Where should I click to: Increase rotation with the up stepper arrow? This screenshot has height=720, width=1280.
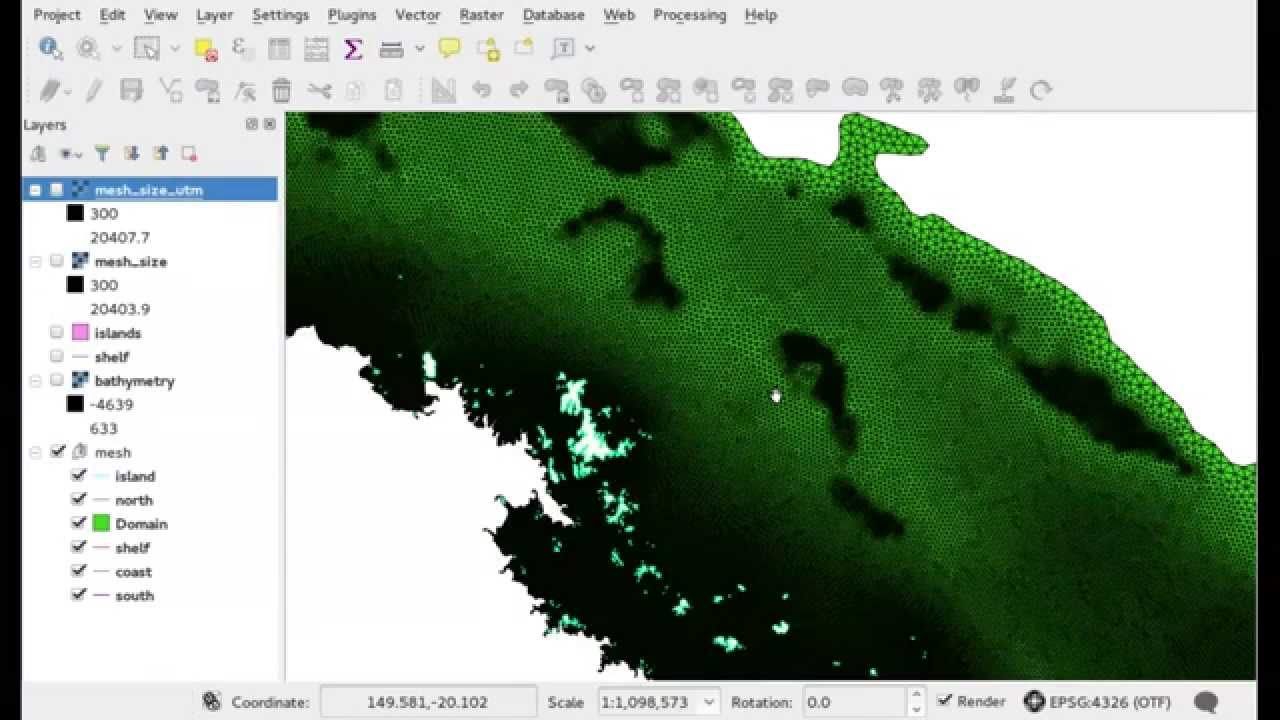click(x=916, y=695)
